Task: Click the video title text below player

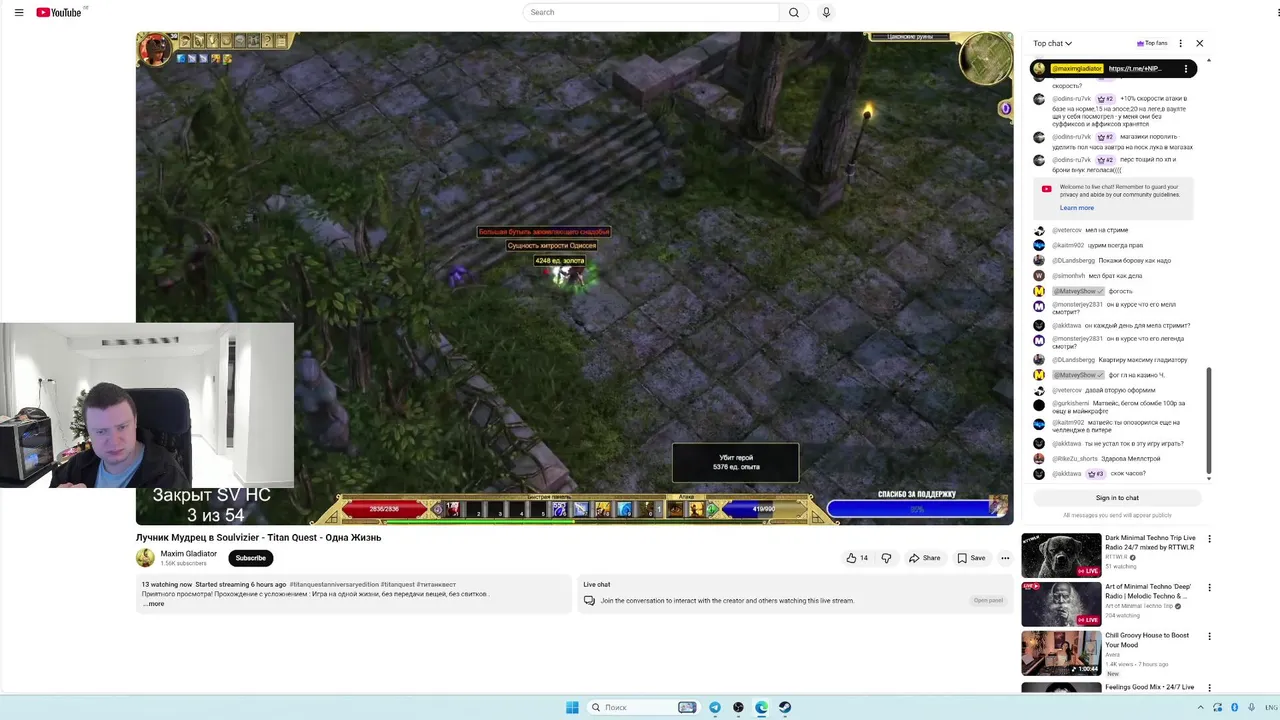Action: 258,537
